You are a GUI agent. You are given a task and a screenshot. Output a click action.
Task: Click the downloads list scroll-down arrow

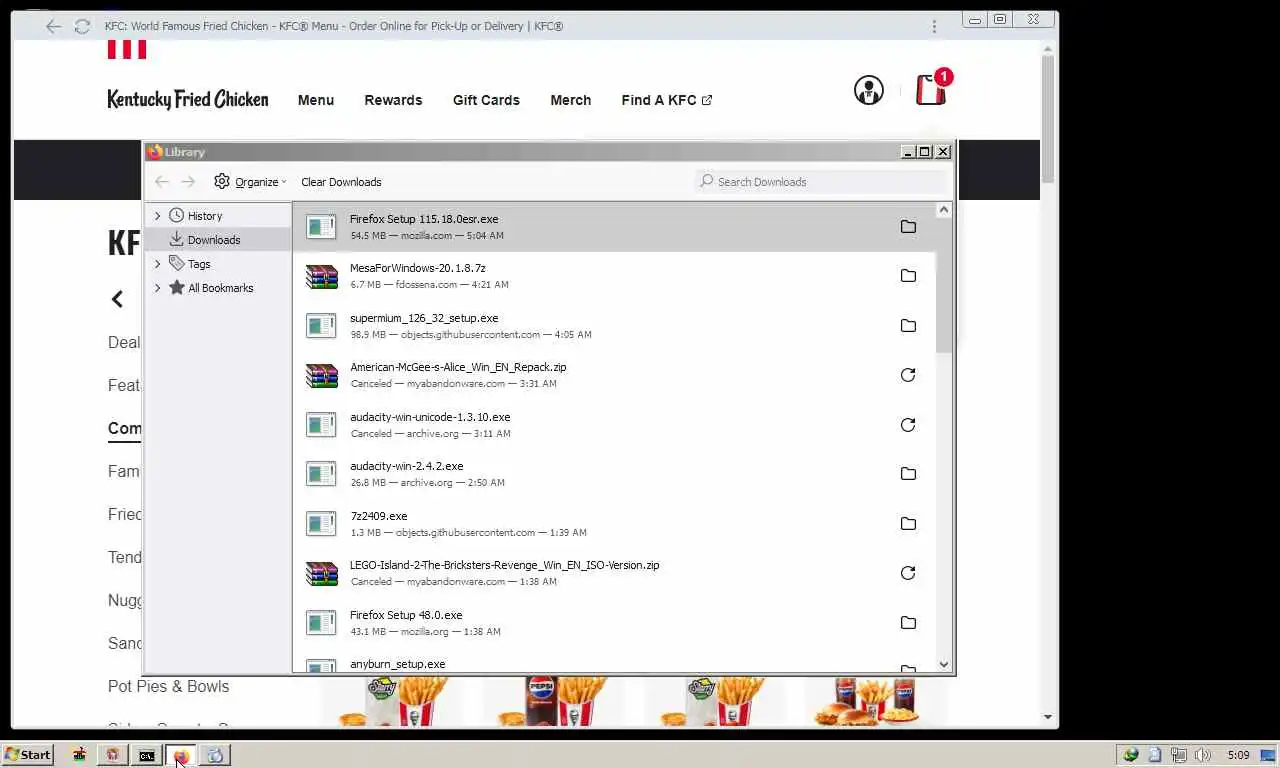pos(943,664)
